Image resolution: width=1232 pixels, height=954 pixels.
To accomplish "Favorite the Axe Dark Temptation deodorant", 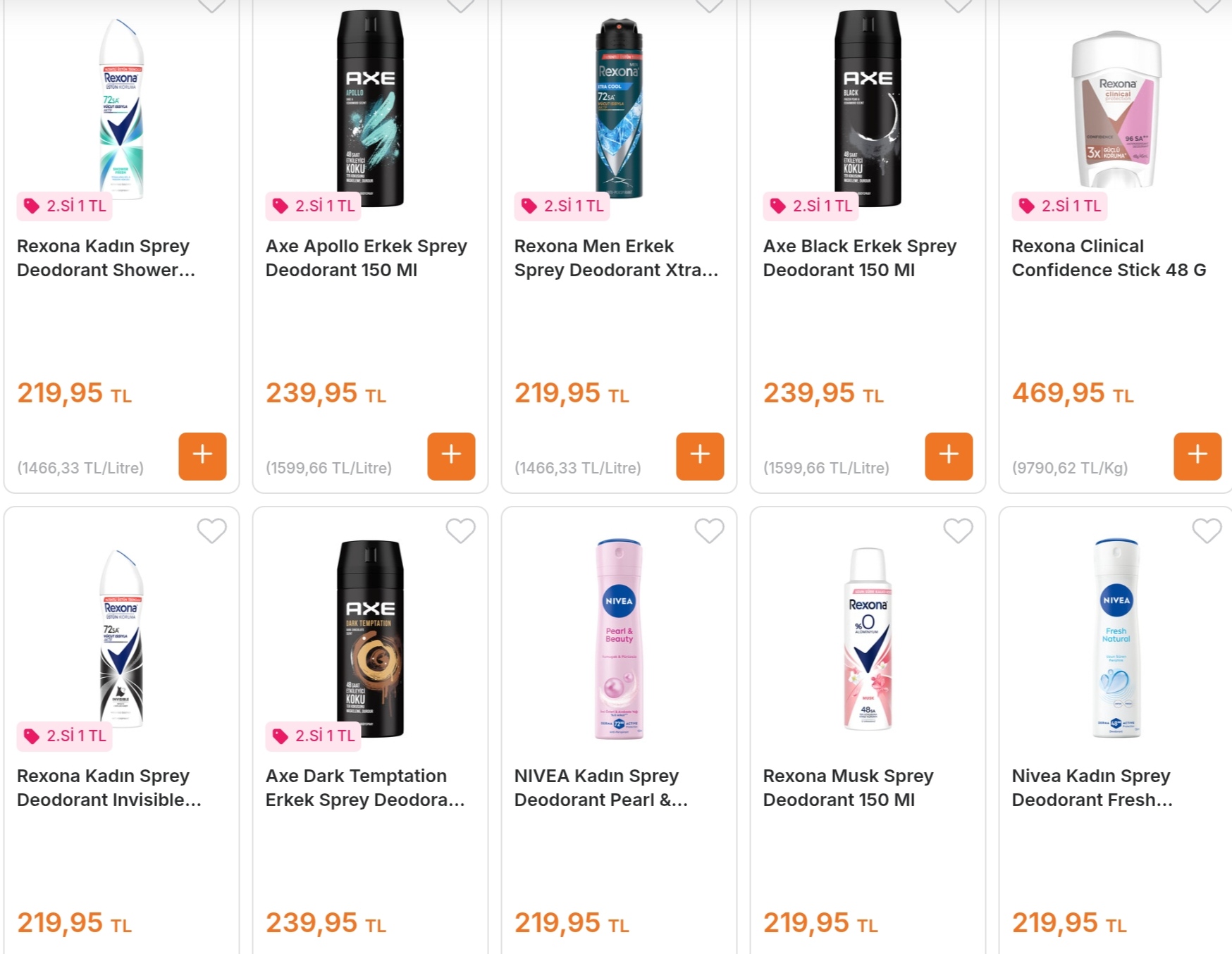I will (460, 531).
